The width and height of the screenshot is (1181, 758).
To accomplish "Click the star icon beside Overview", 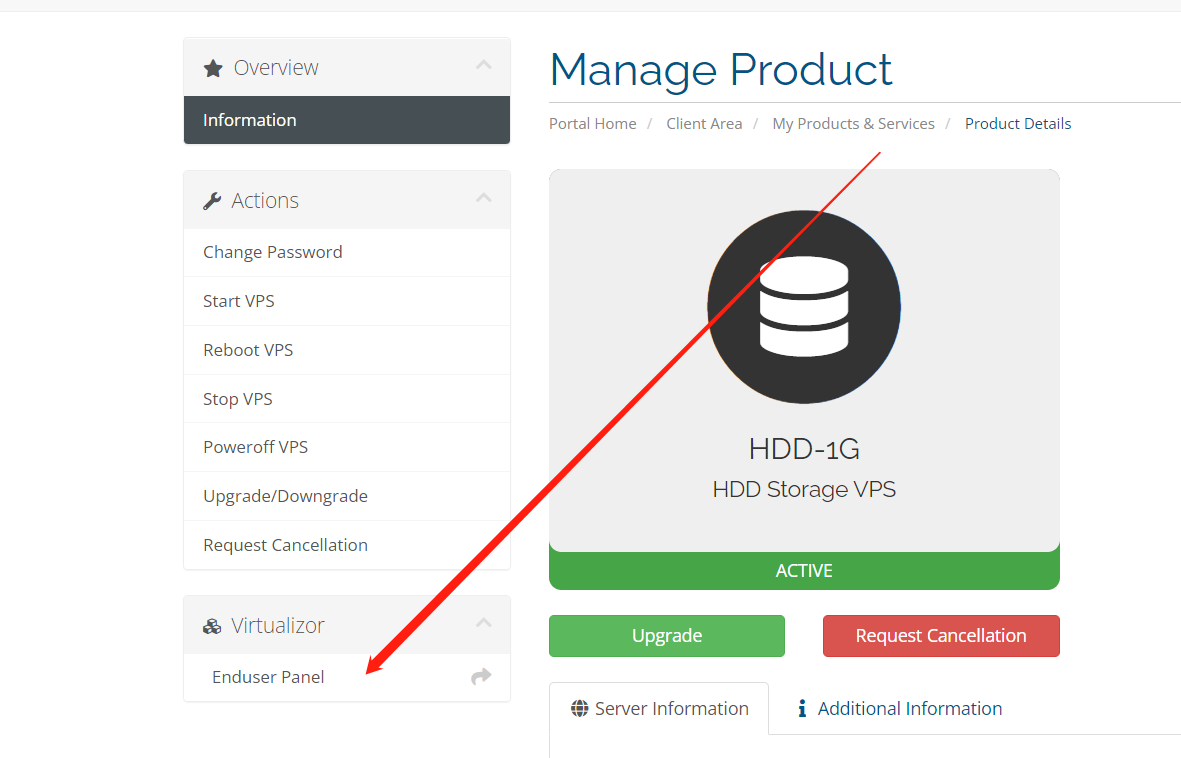I will pos(213,68).
